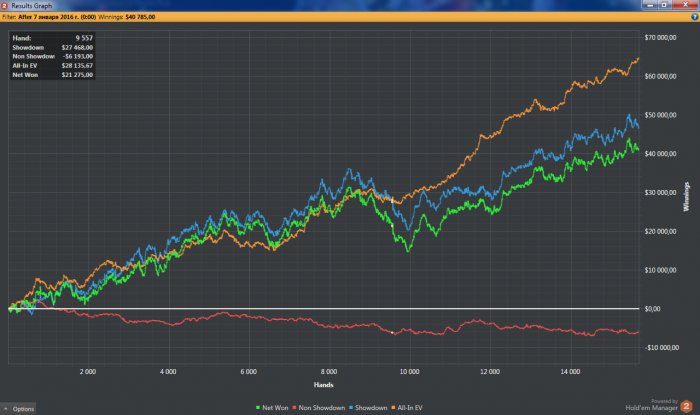Screen dimensions: 700x415
Task: Toggle the Net Won legend entry
Action: pos(272,408)
